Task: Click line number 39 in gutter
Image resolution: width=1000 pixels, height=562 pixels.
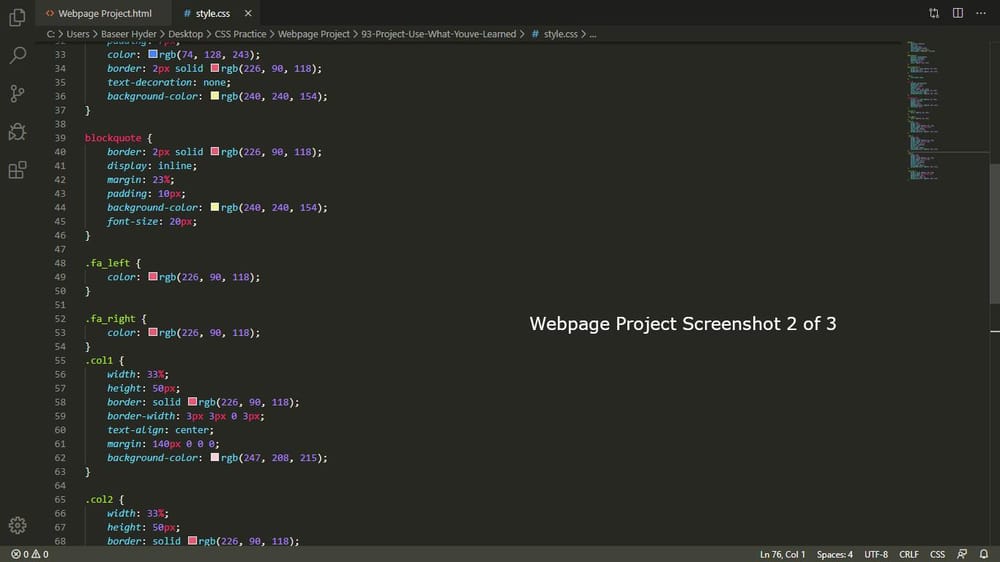Action: [x=60, y=138]
